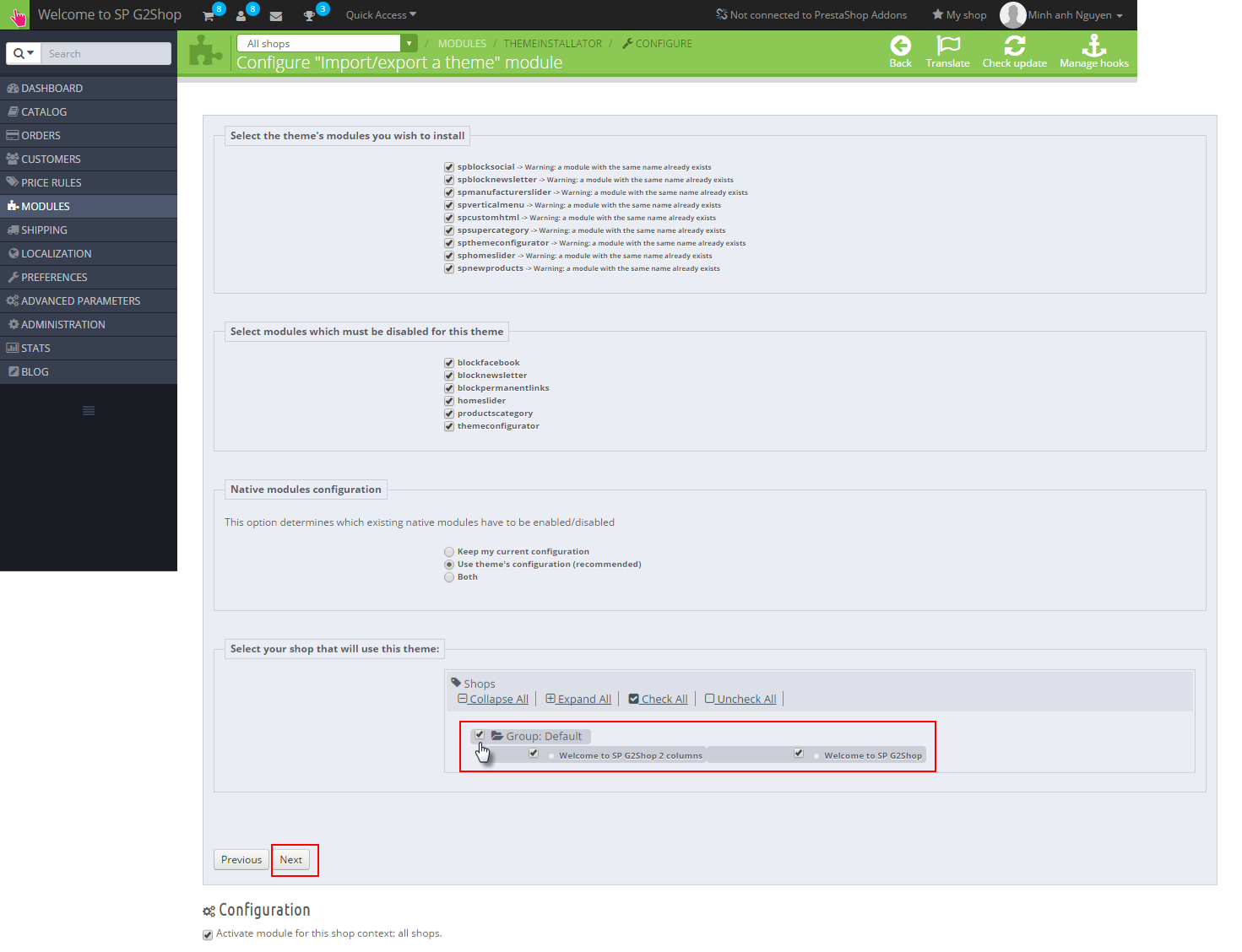Viewport: 1242px width, 952px height.
Task: Click Collapse All in Shops tree
Action: pos(493,699)
